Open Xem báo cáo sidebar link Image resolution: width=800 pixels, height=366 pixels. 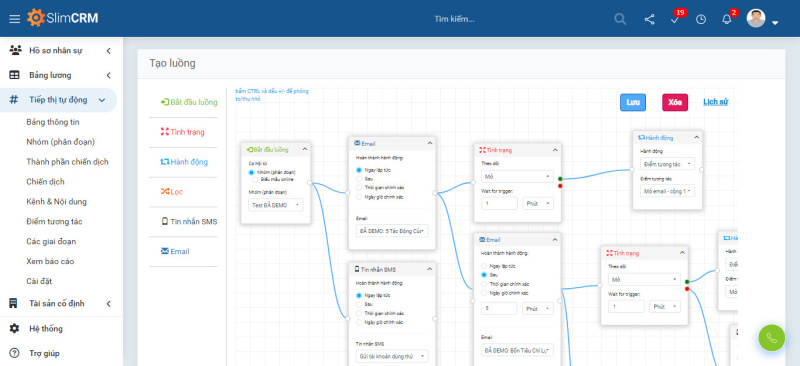point(50,261)
